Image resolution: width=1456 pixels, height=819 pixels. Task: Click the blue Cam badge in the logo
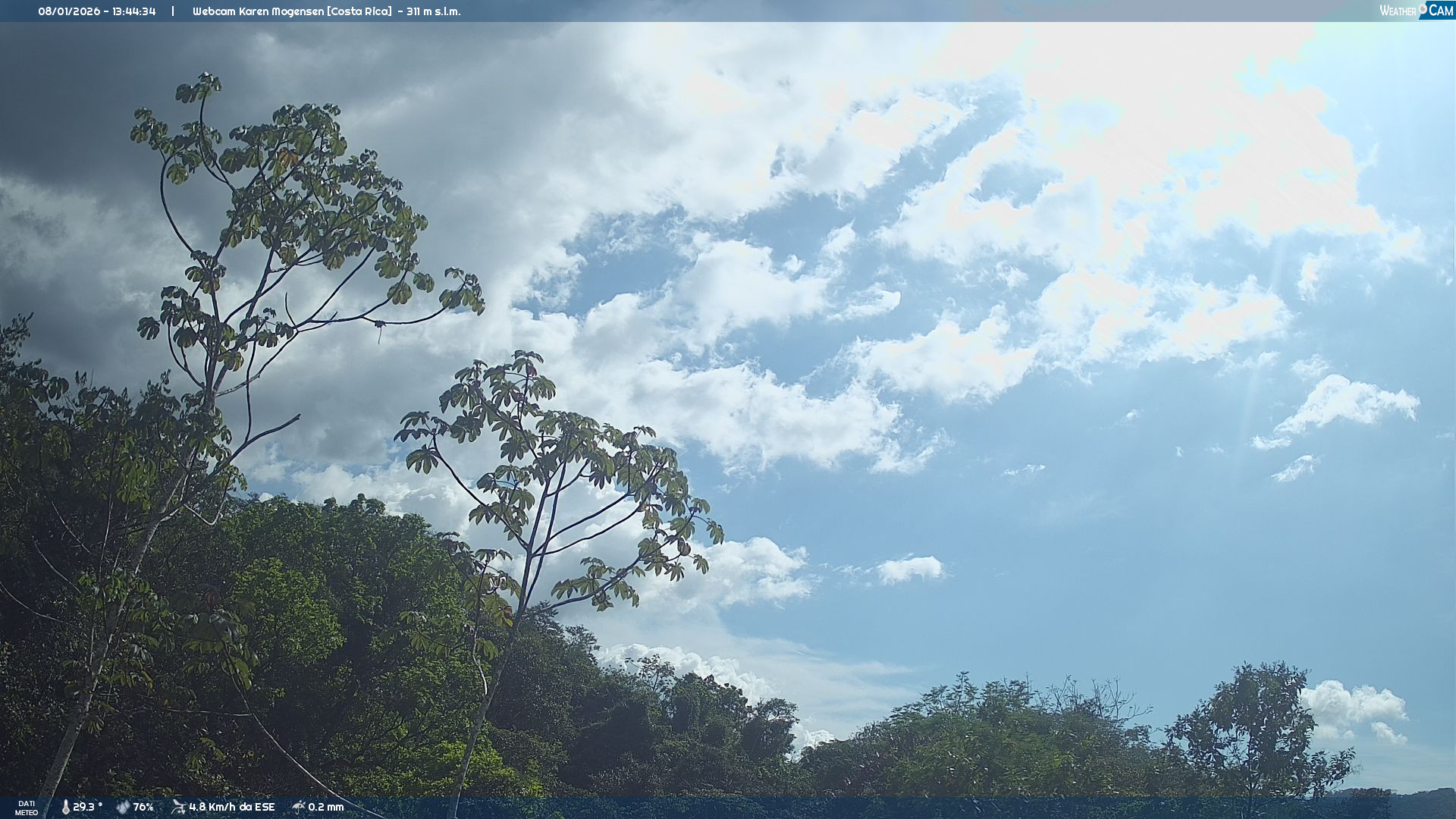pyautogui.click(x=1440, y=11)
